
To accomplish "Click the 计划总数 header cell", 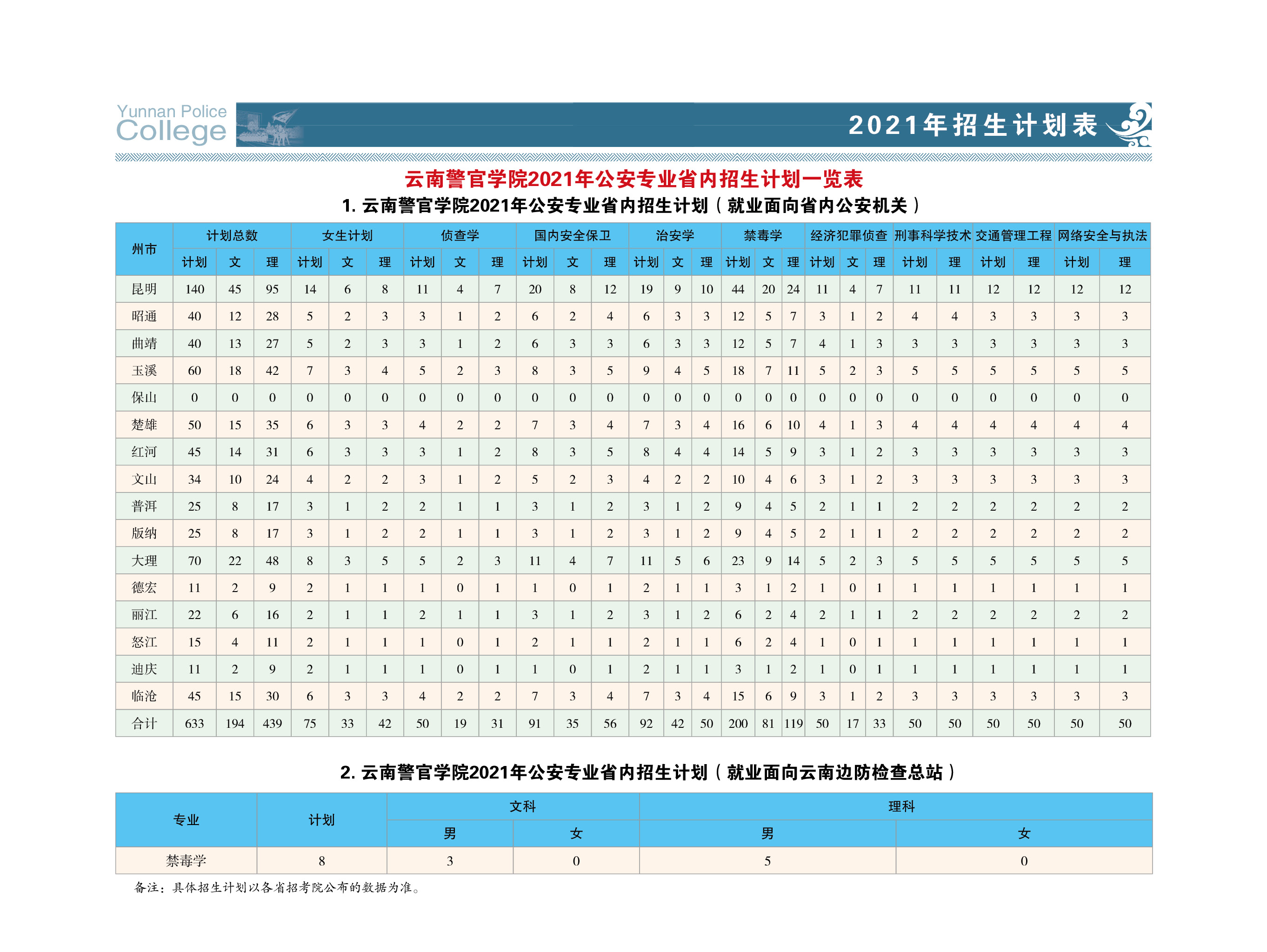I will pos(232,235).
